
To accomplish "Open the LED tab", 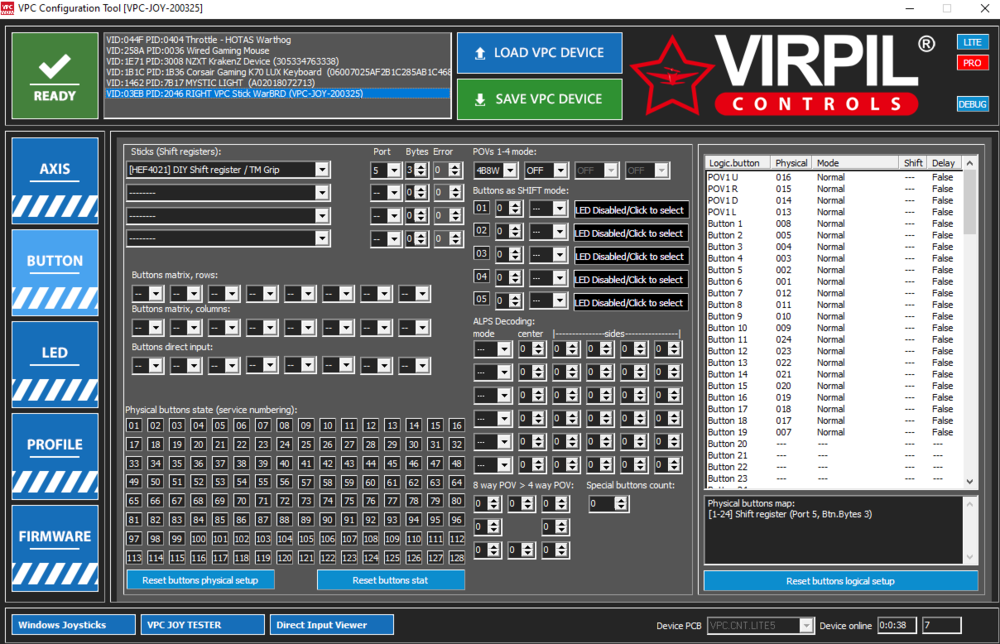I will click(x=55, y=364).
